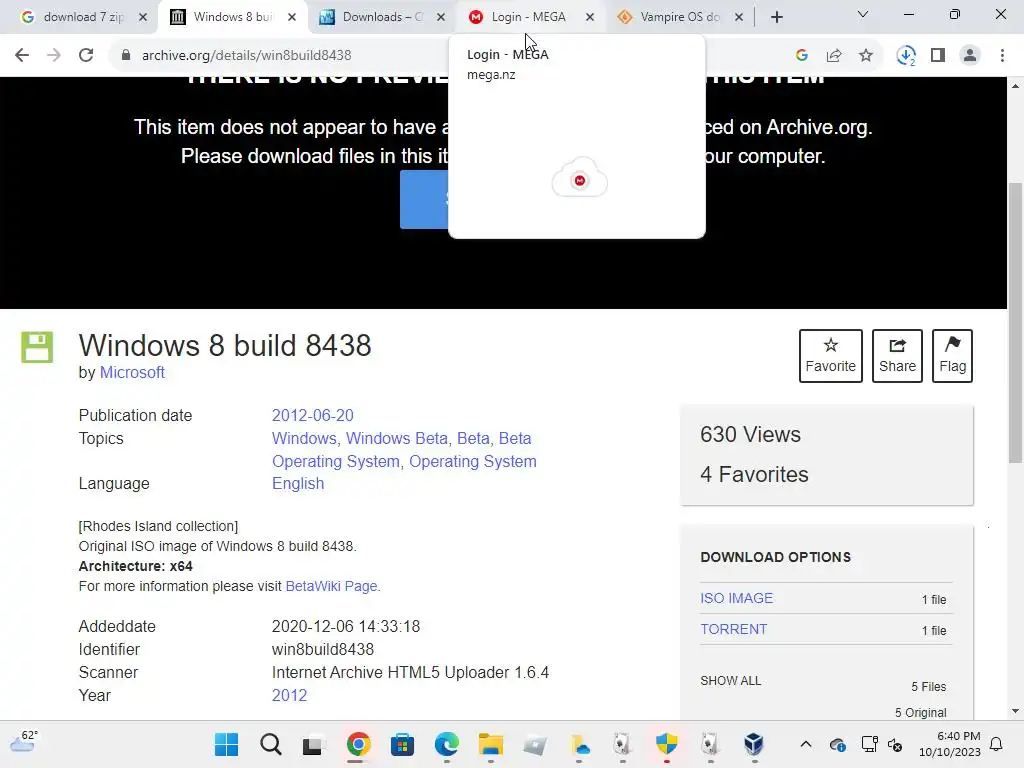Open Chrome downloads indicator
This screenshot has height=768, width=1024.
click(x=906, y=56)
